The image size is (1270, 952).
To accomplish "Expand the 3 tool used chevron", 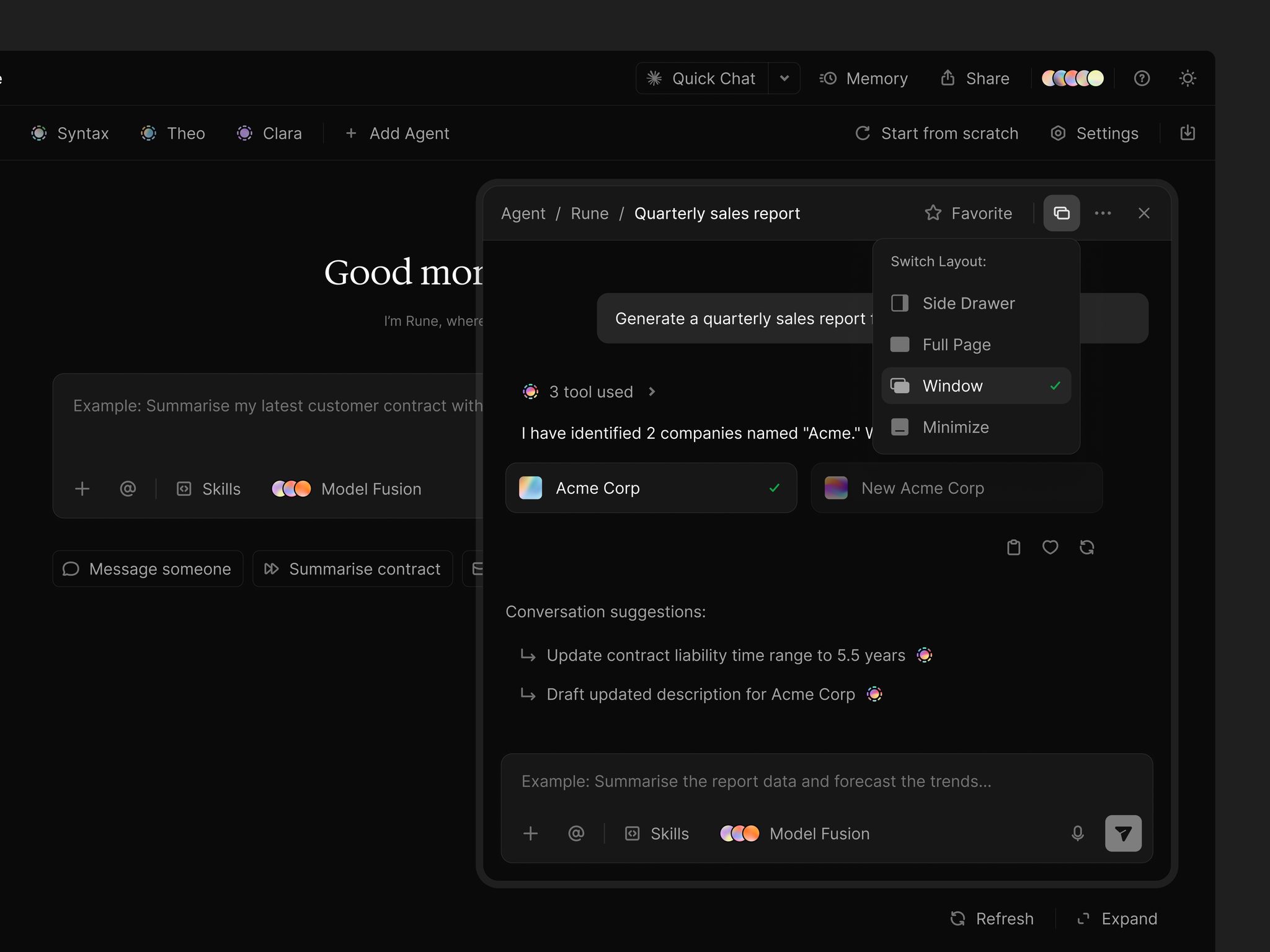I will click(652, 392).
